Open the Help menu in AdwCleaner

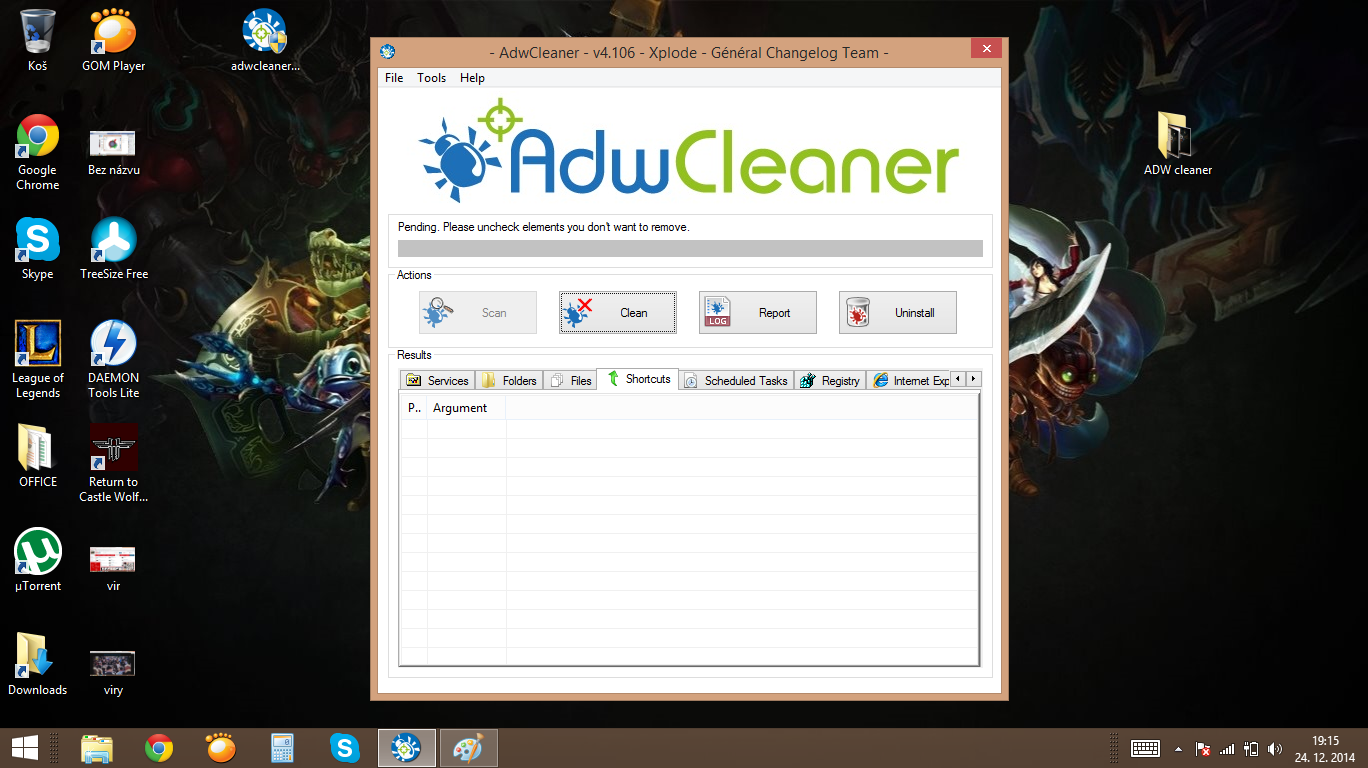pyautogui.click(x=472, y=77)
